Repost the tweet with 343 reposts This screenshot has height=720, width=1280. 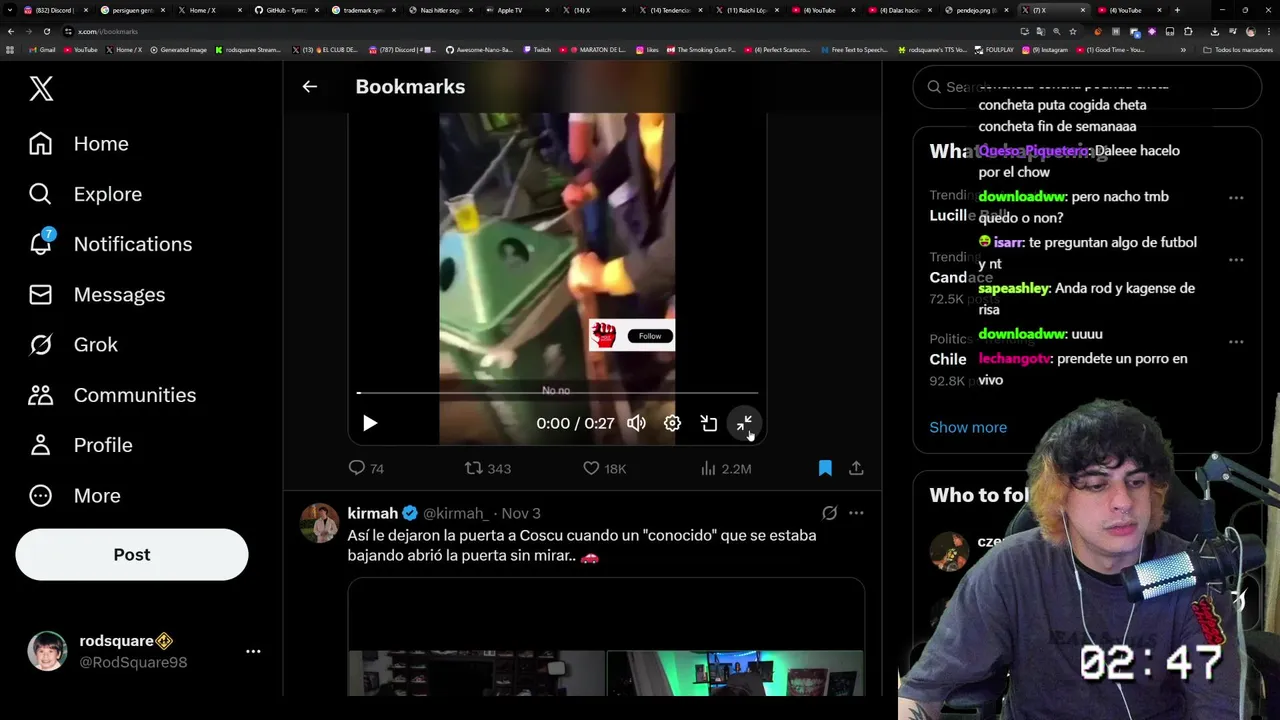point(488,468)
